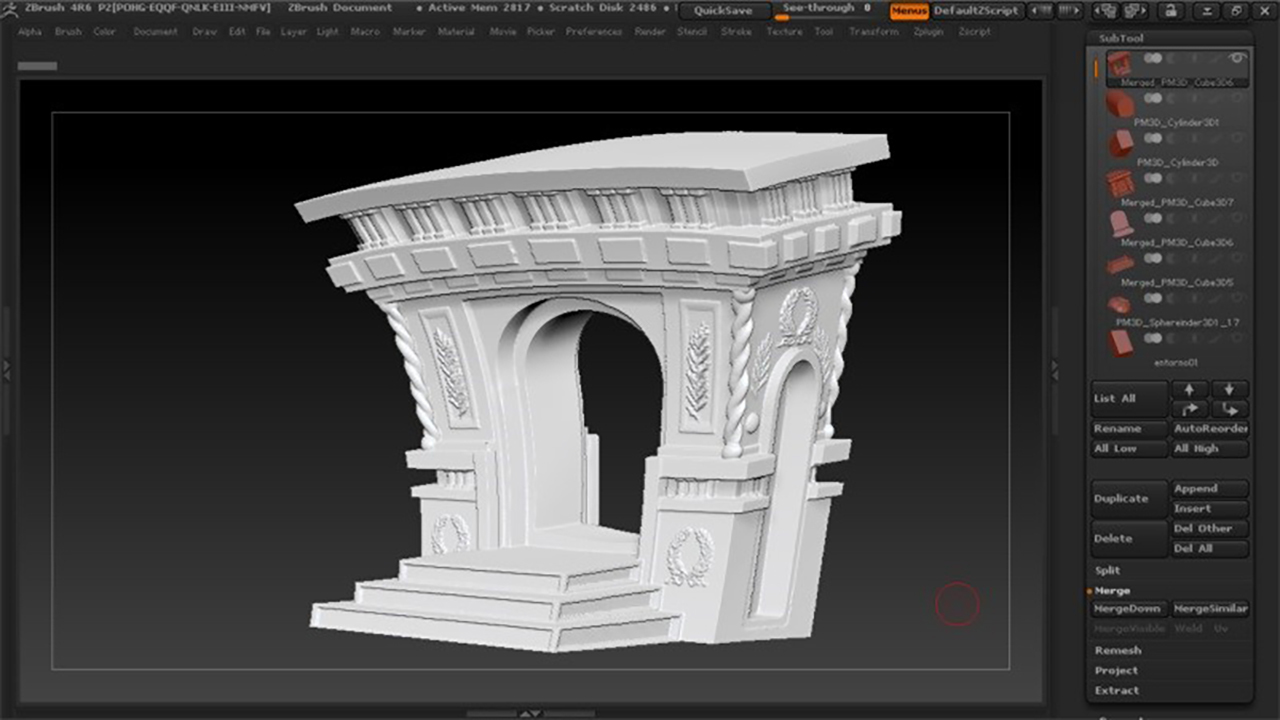Toggle visibility eye of Merged_PM3D_Cube3D6 top subtool
This screenshot has width=1280, height=720.
[x=1237, y=59]
